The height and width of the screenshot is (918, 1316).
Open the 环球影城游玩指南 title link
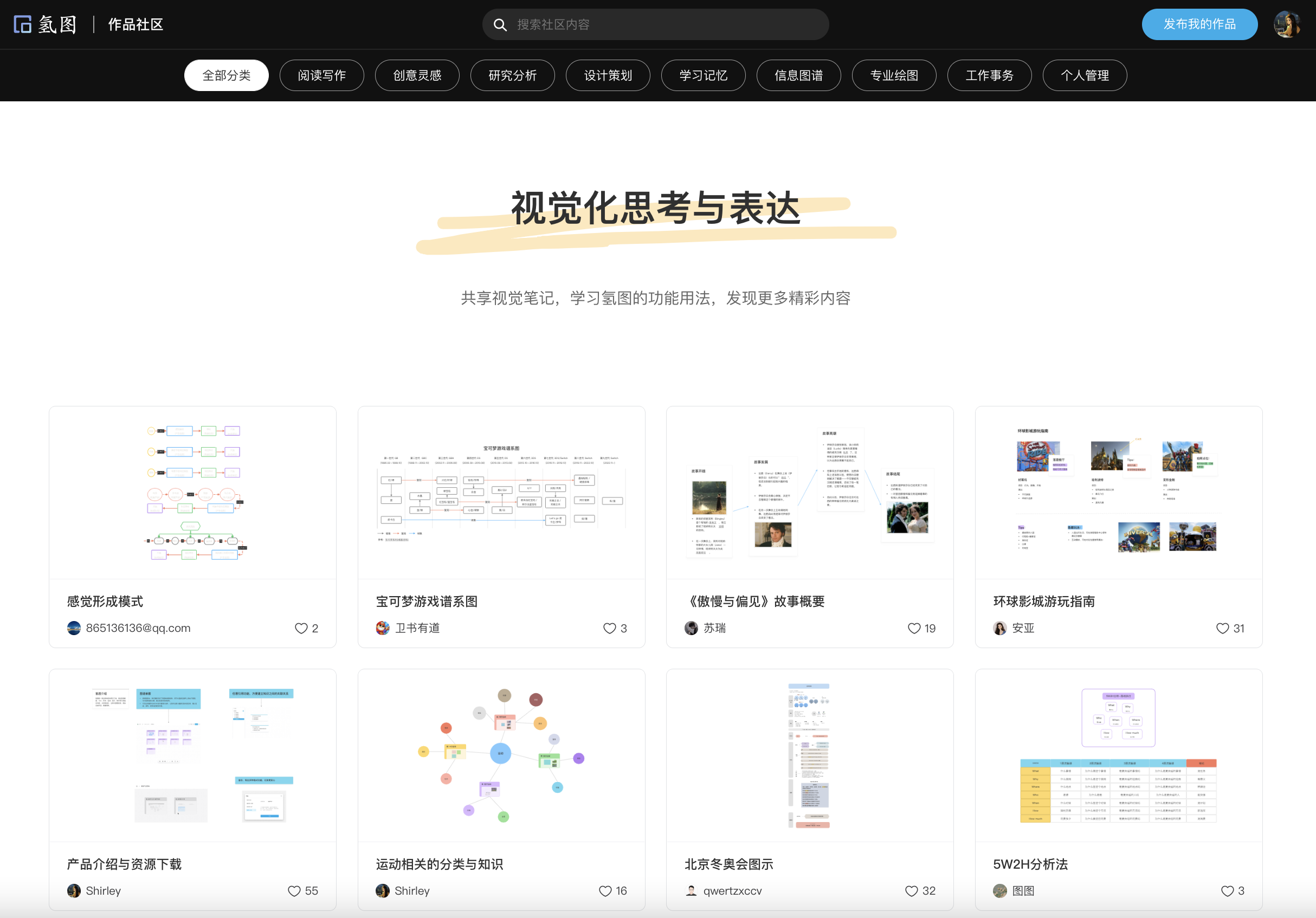click(x=1043, y=601)
